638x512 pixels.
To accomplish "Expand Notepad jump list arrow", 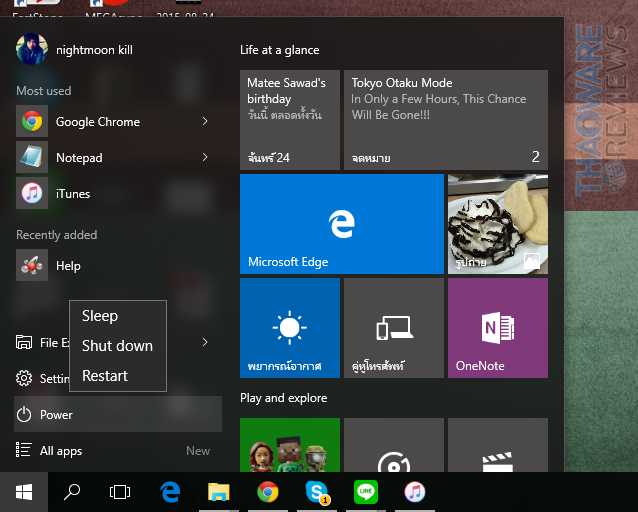I will (x=205, y=158).
